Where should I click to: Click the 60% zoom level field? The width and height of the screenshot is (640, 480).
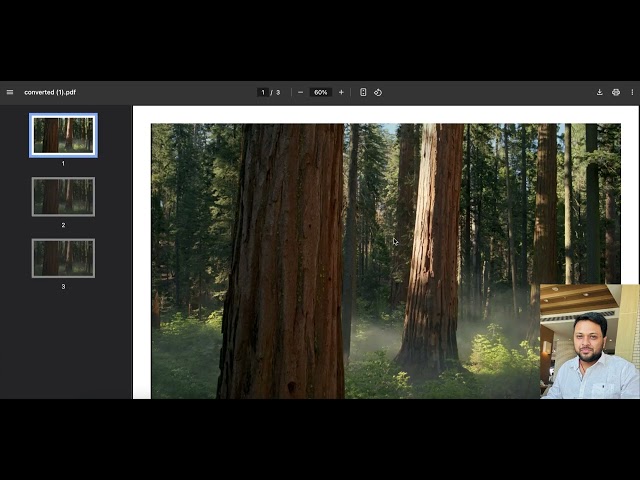coord(320,92)
